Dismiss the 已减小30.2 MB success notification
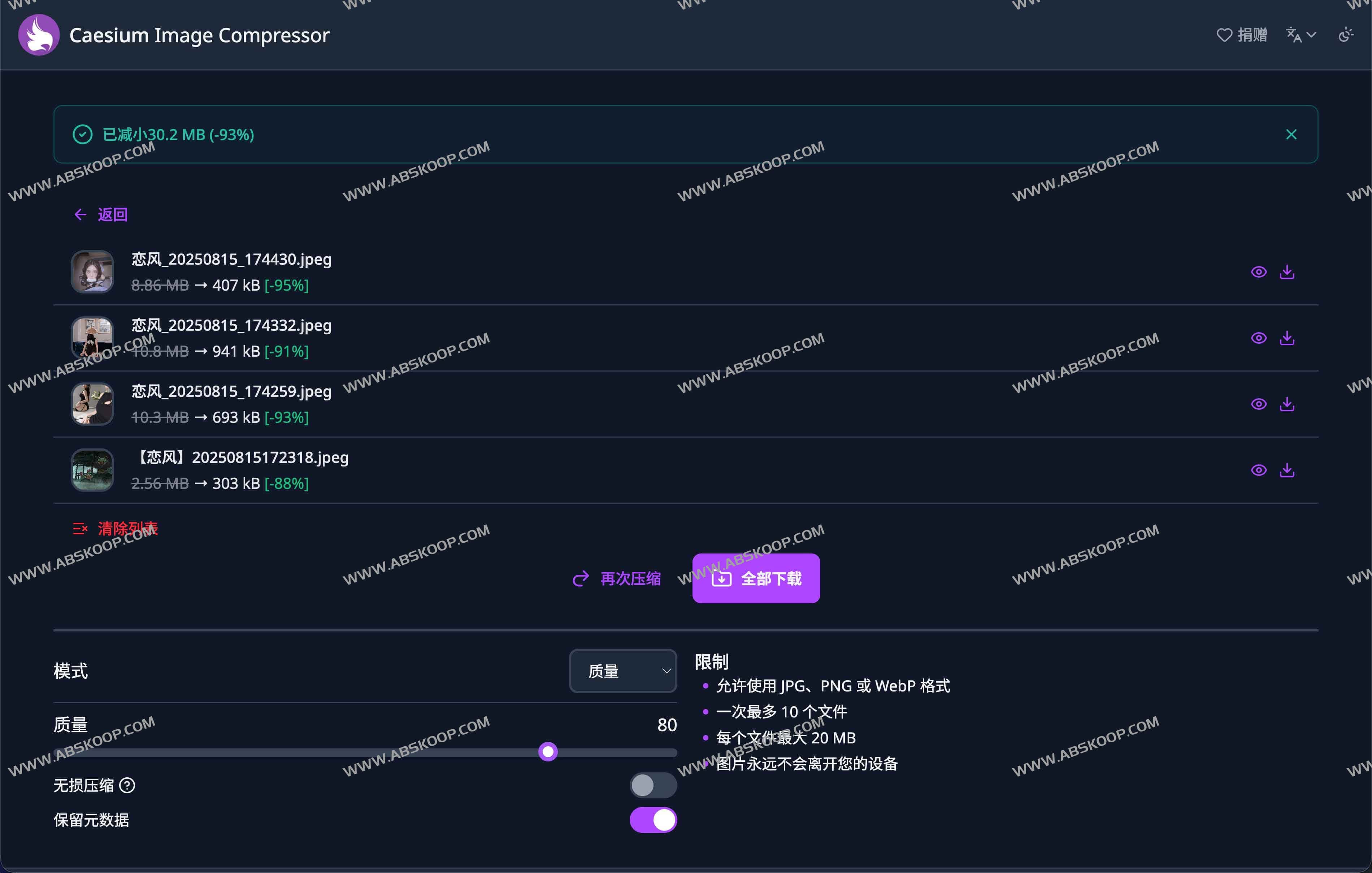 (1291, 134)
